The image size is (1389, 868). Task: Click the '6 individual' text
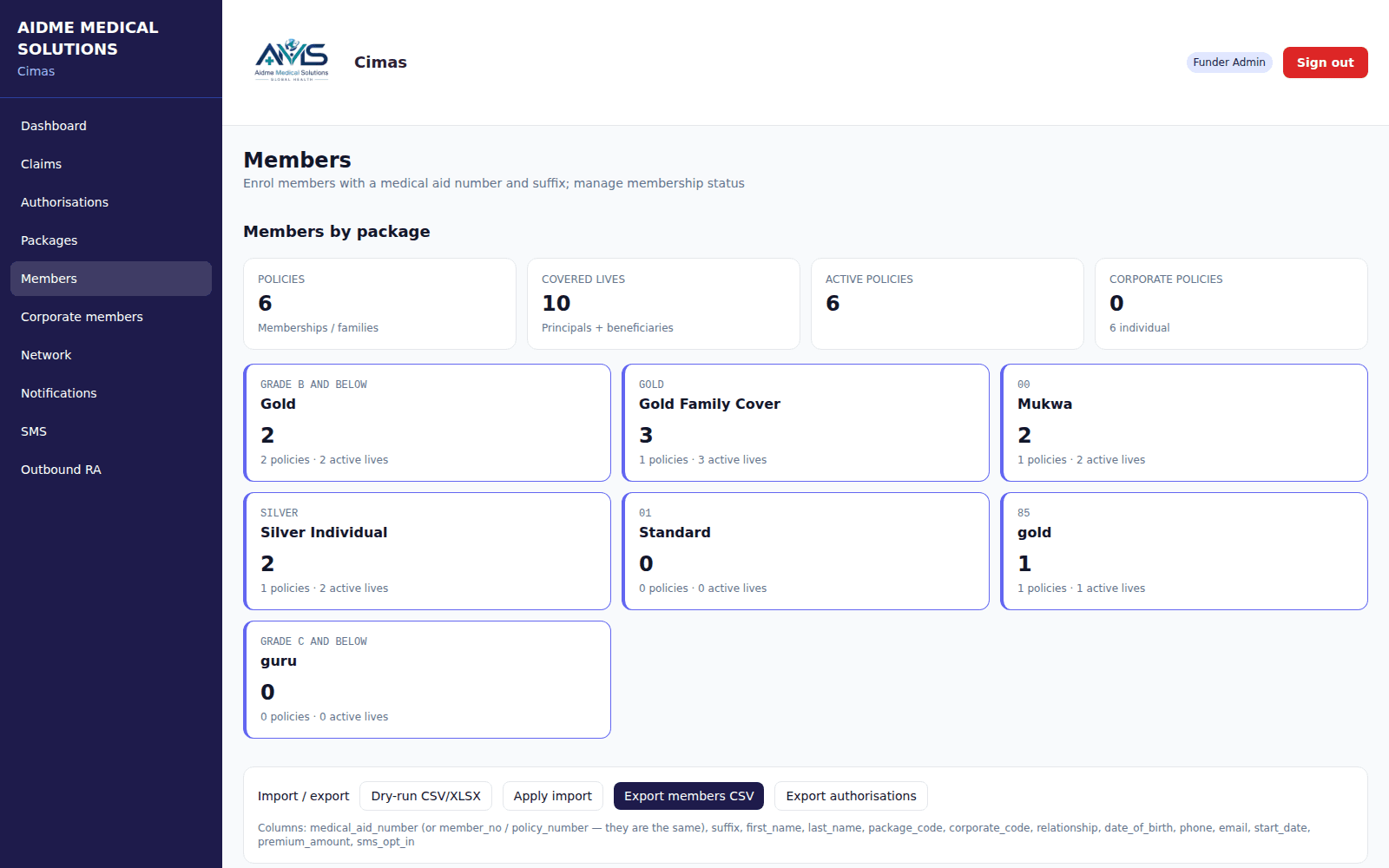pyautogui.click(x=1139, y=328)
